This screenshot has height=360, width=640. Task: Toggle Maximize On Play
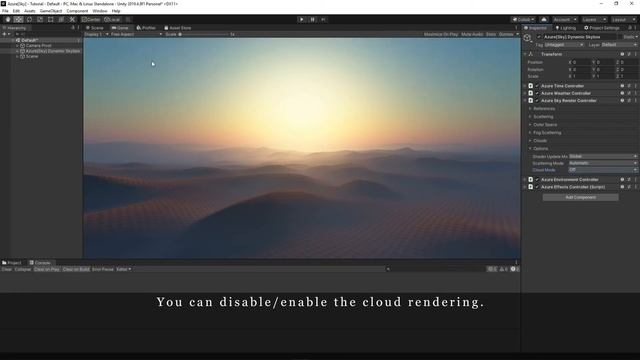[x=441, y=34]
